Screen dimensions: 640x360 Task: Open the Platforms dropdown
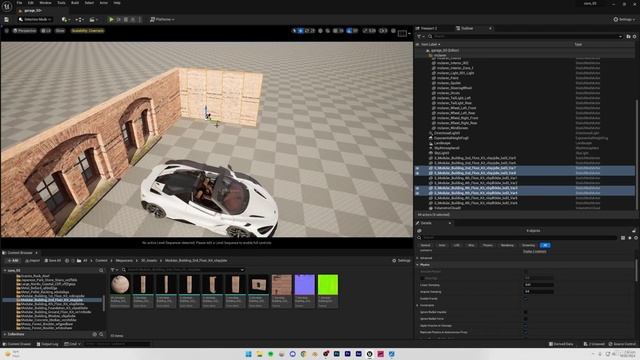tap(162, 19)
